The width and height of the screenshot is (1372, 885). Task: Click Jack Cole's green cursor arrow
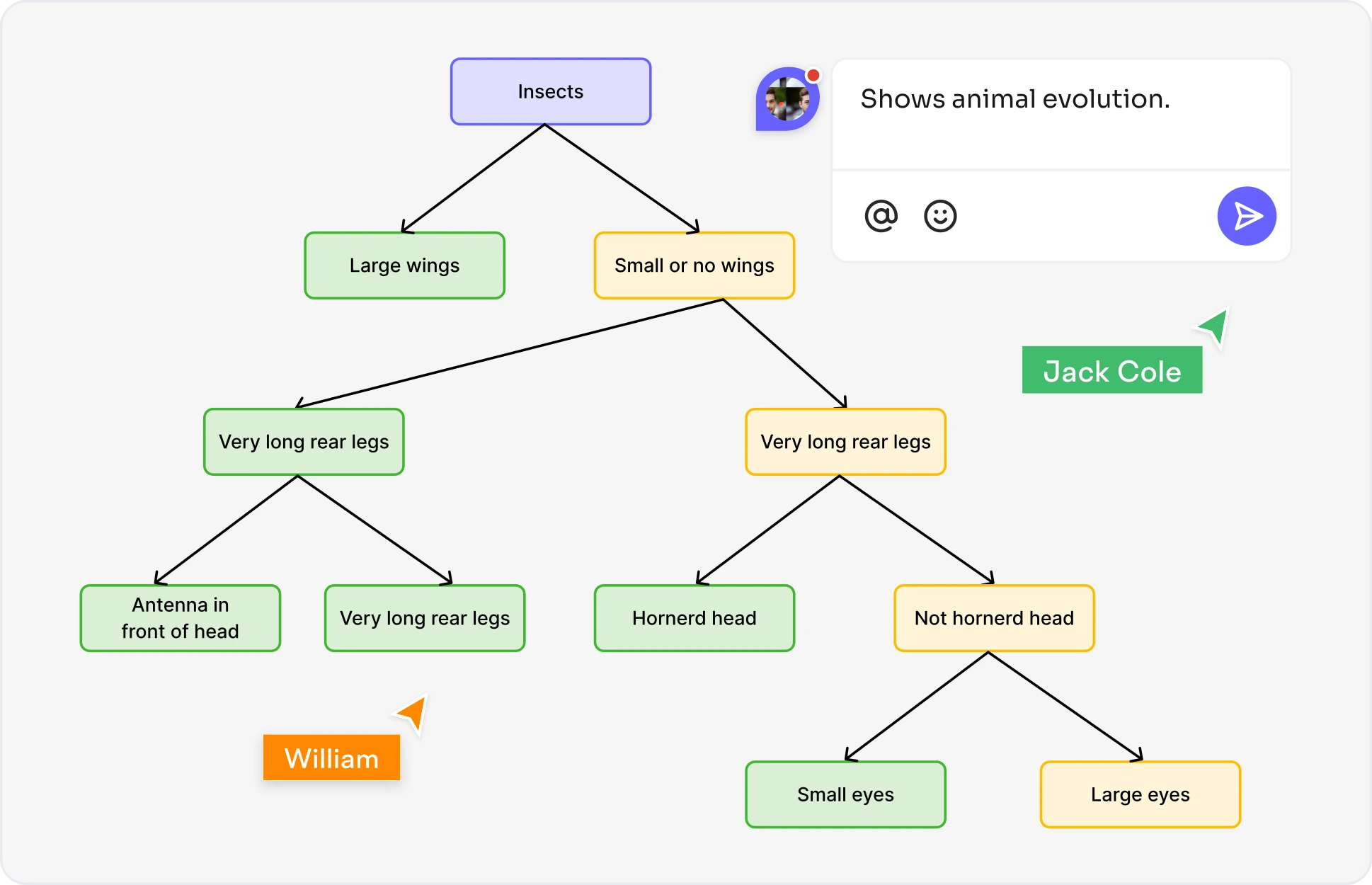(x=1215, y=327)
